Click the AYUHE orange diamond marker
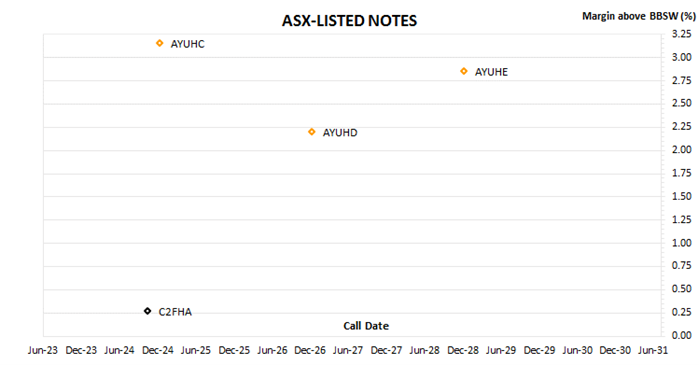Screen dimensions: 699x365 tap(464, 71)
